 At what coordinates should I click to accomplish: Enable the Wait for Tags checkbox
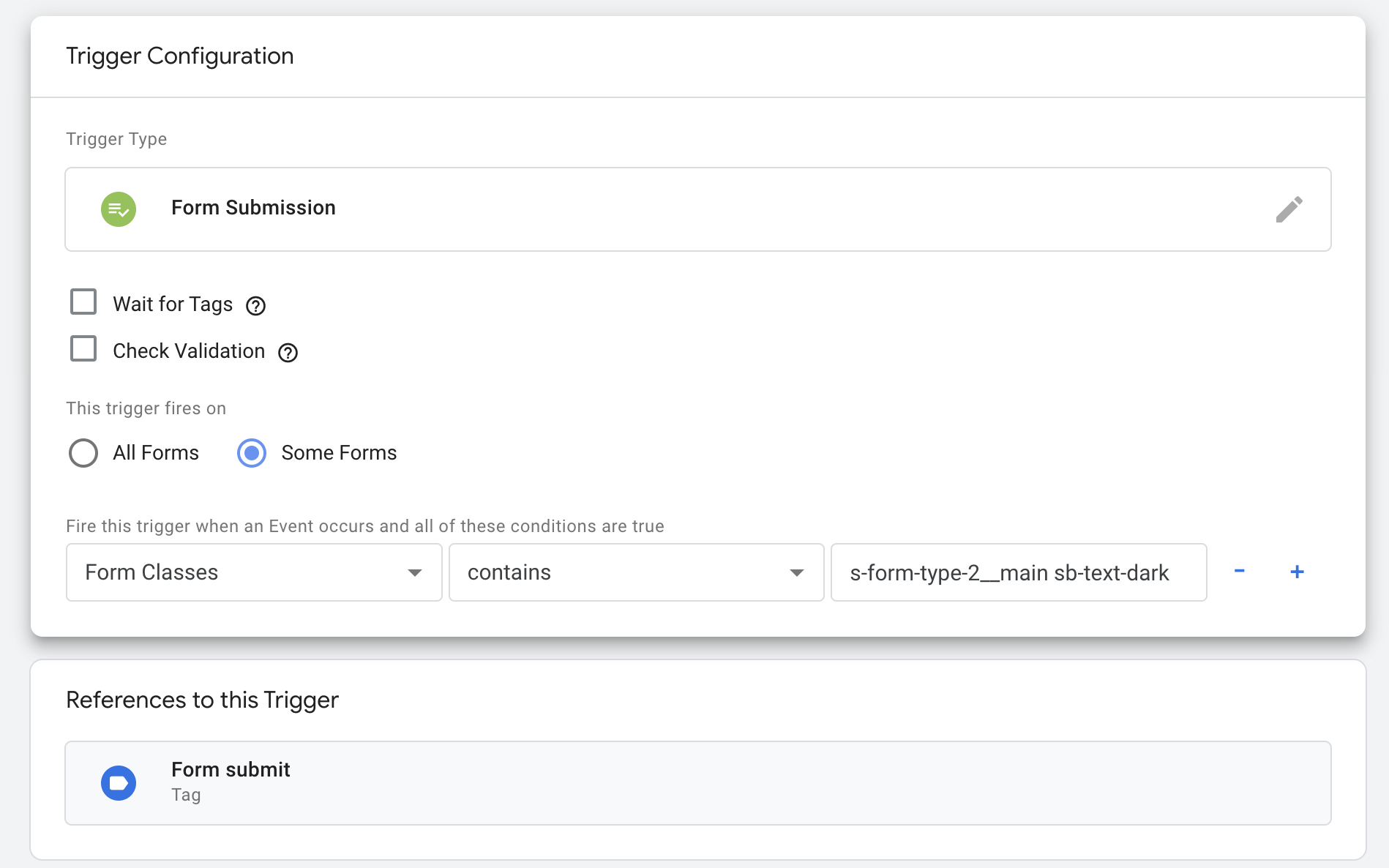click(83, 302)
